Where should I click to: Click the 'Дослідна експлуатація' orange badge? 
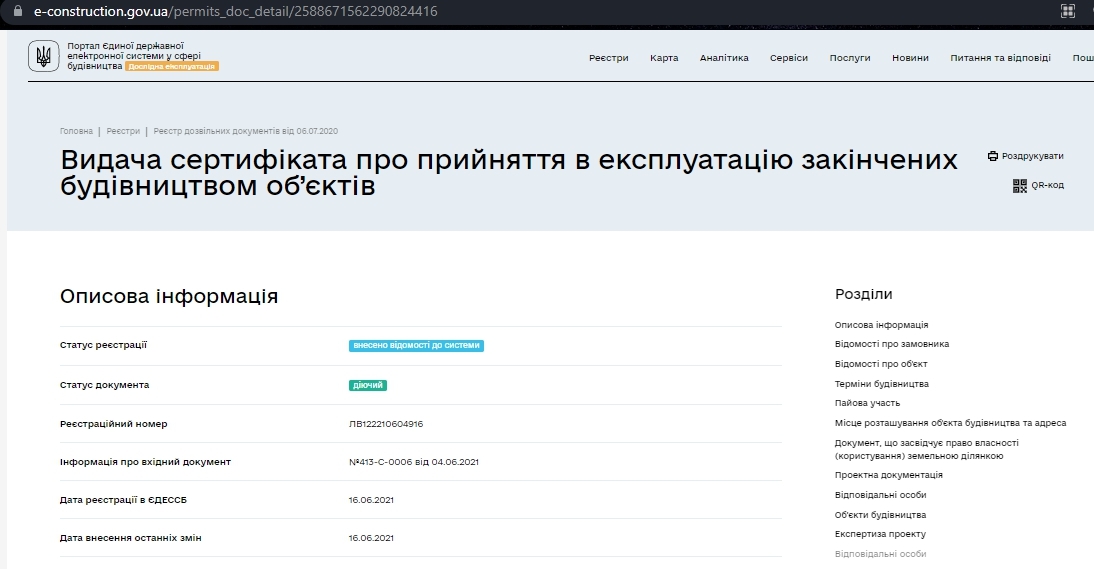point(172,66)
